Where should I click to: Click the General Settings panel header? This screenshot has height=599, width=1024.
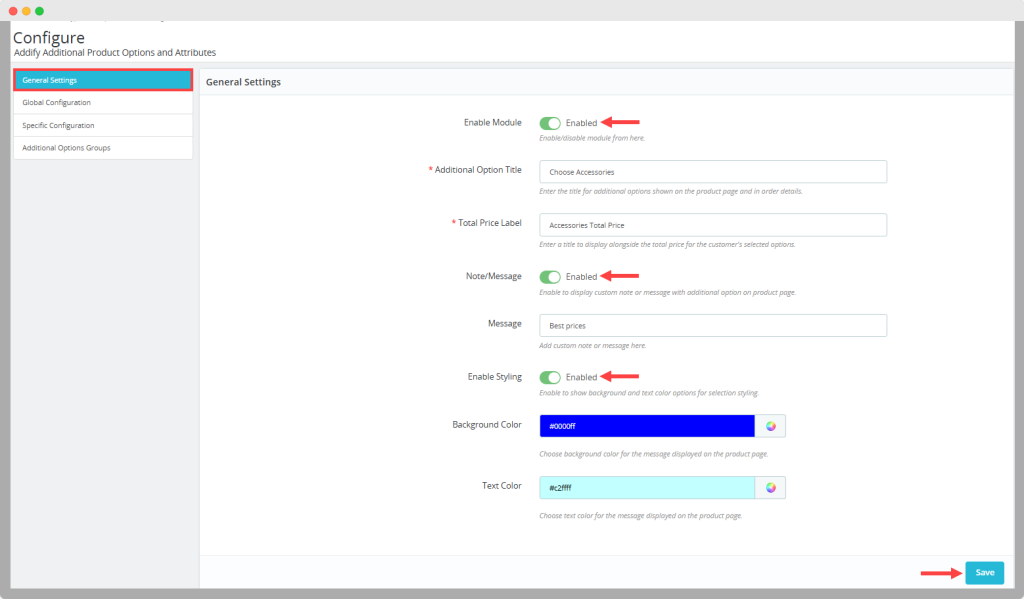243,82
